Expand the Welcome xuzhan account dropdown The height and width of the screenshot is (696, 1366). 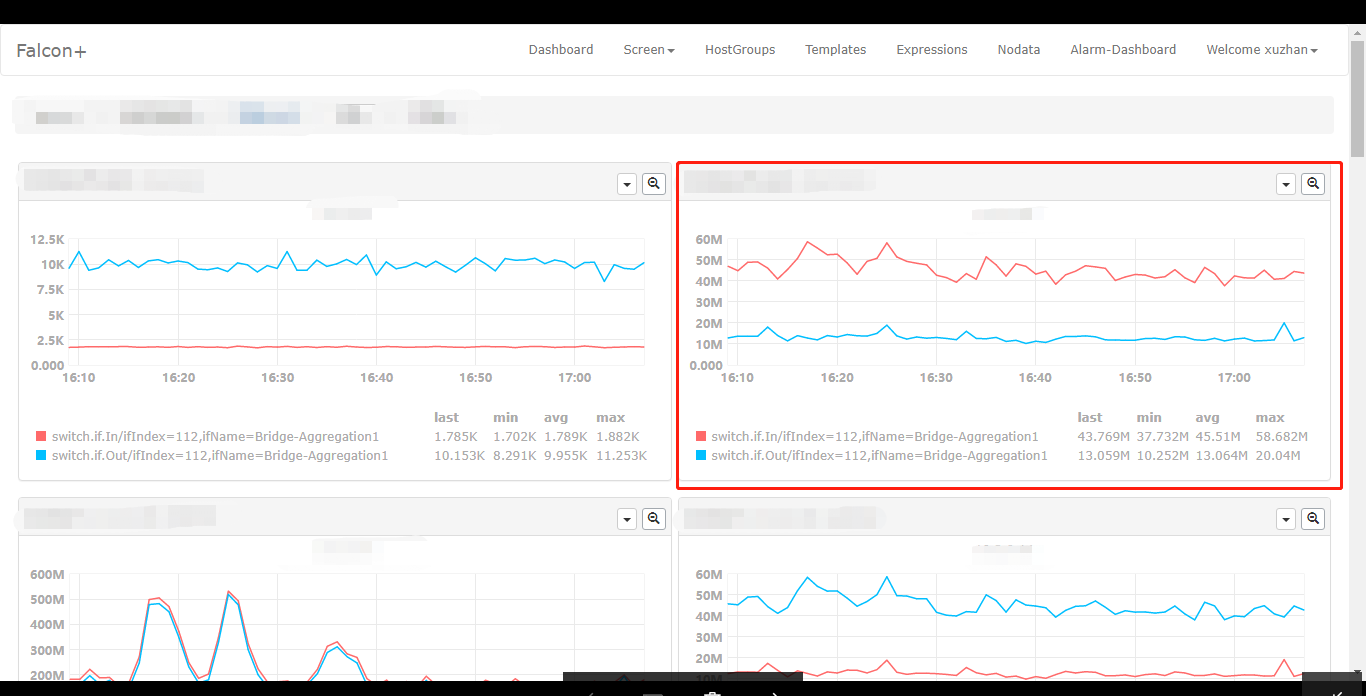click(1261, 49)
